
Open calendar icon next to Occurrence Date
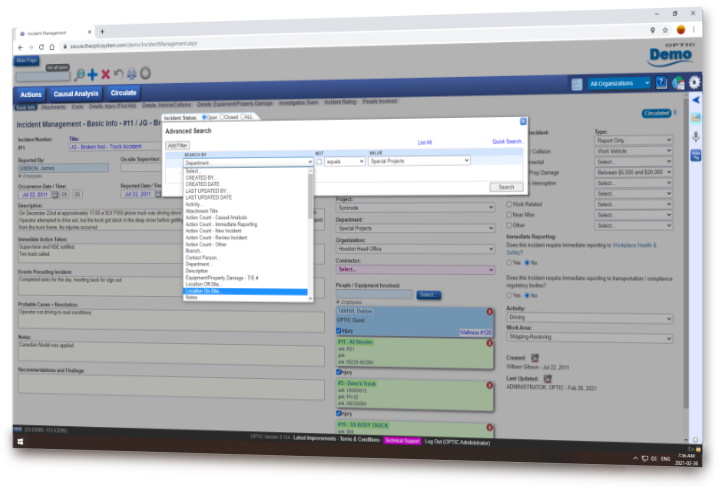click(54, 194)
